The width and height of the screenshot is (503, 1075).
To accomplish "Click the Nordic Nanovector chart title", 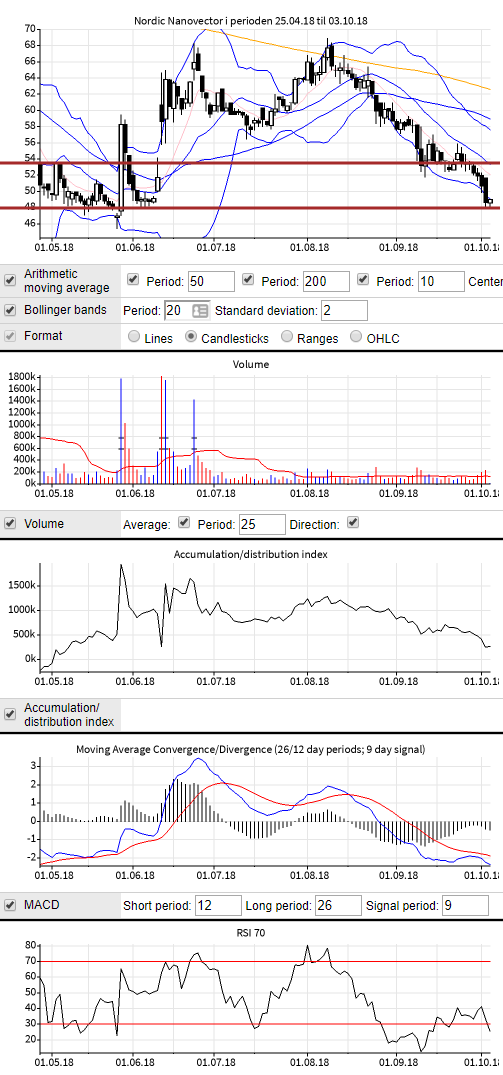I will pos(252,21).
